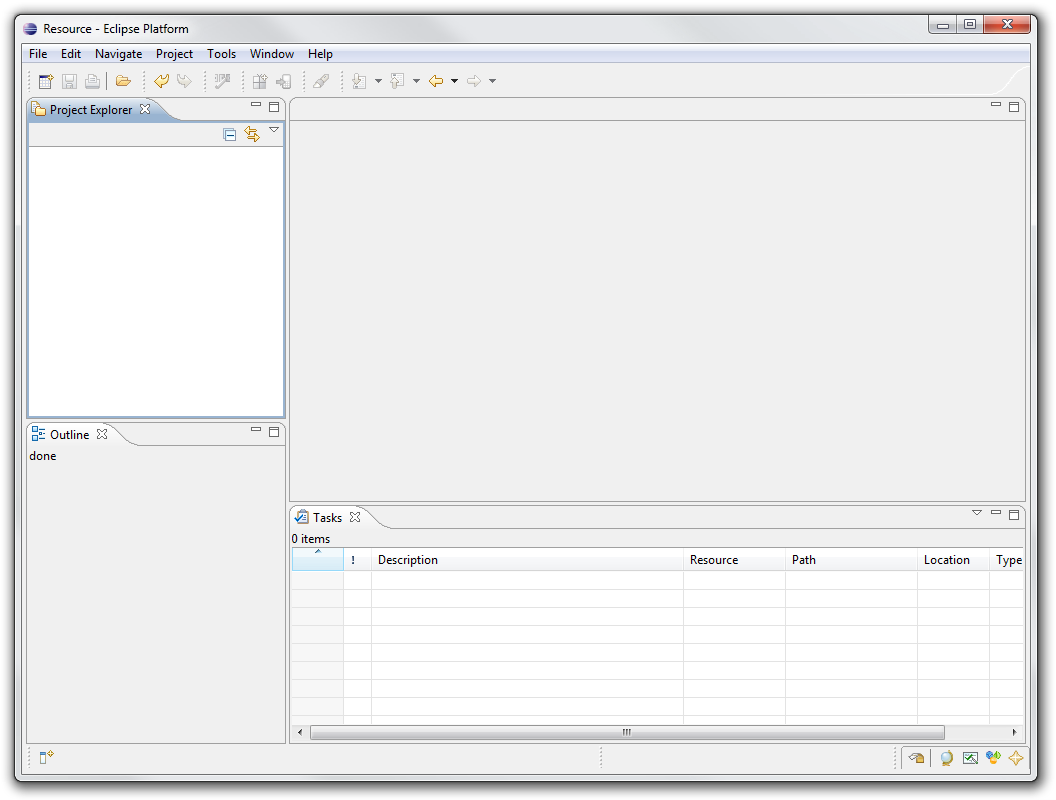Click Tasks scrollbar left arrow
Screen dimensions: 1056x800
click(x=300, y=733)
